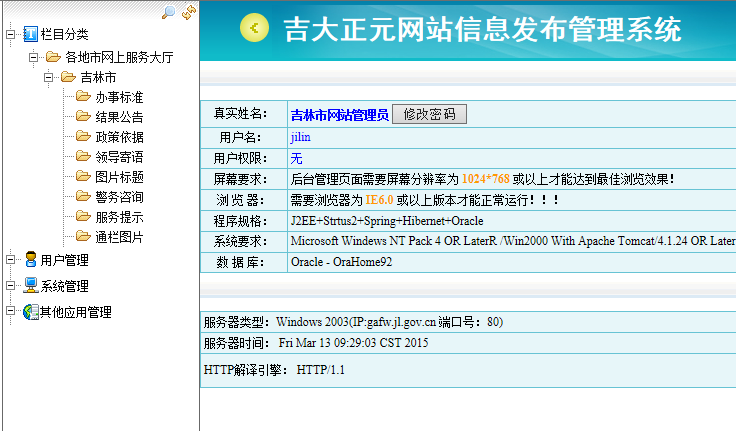Open the 用户管理 menu section
Image resolution: width=736 pixels, height=431 pixels.
coord(64,260)
